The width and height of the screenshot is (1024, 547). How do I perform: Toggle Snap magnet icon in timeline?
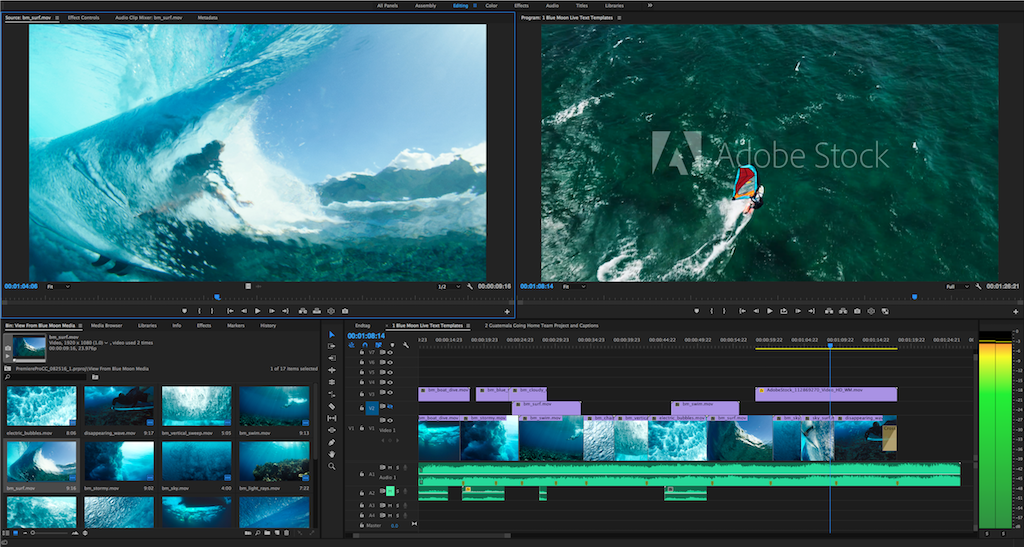tap(364, 345)
